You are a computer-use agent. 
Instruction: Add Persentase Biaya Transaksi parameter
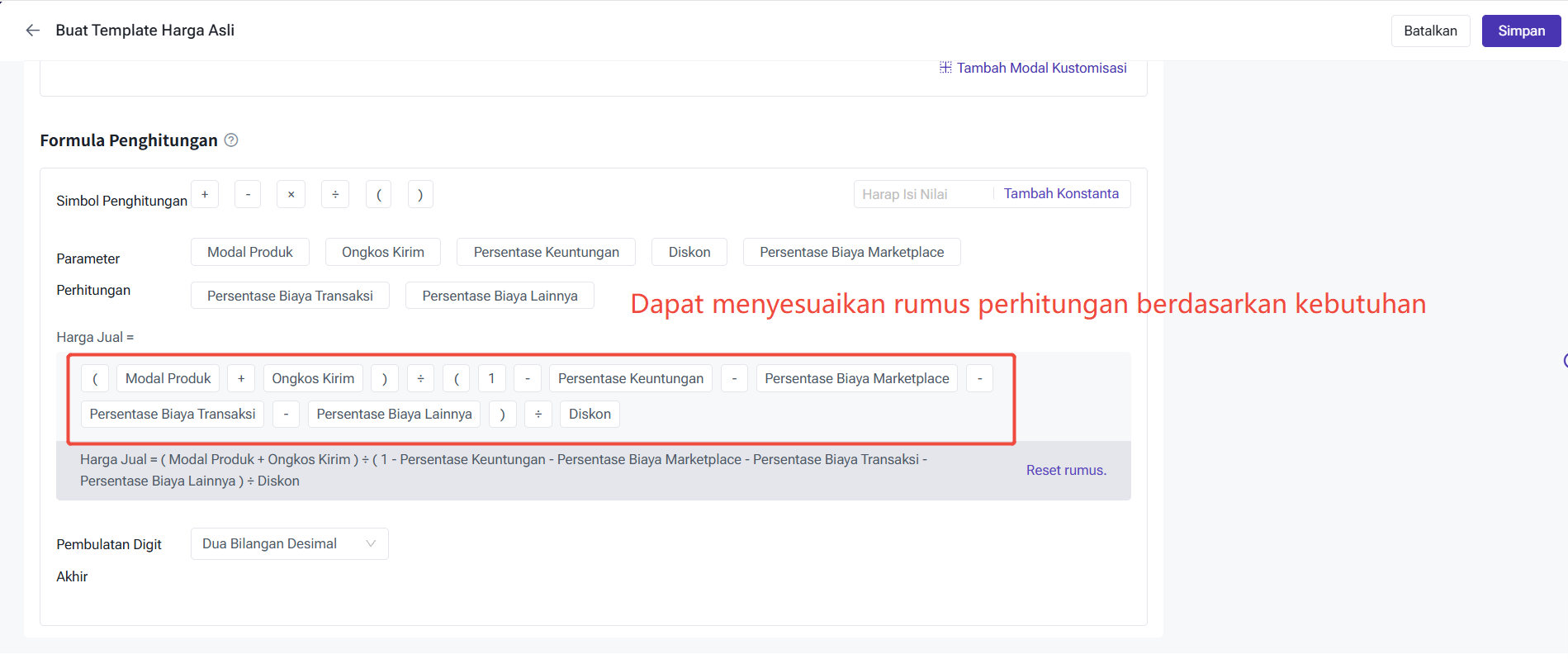(x=290, y=296)
